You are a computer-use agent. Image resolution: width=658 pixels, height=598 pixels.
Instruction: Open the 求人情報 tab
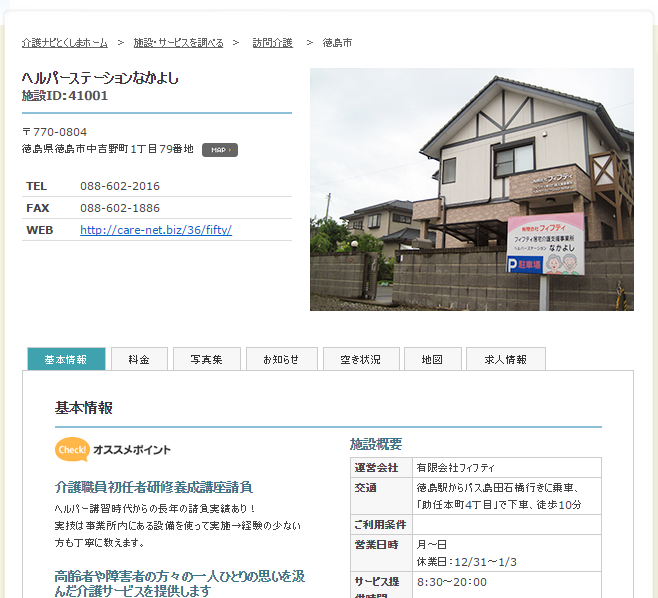coord(505,359)
